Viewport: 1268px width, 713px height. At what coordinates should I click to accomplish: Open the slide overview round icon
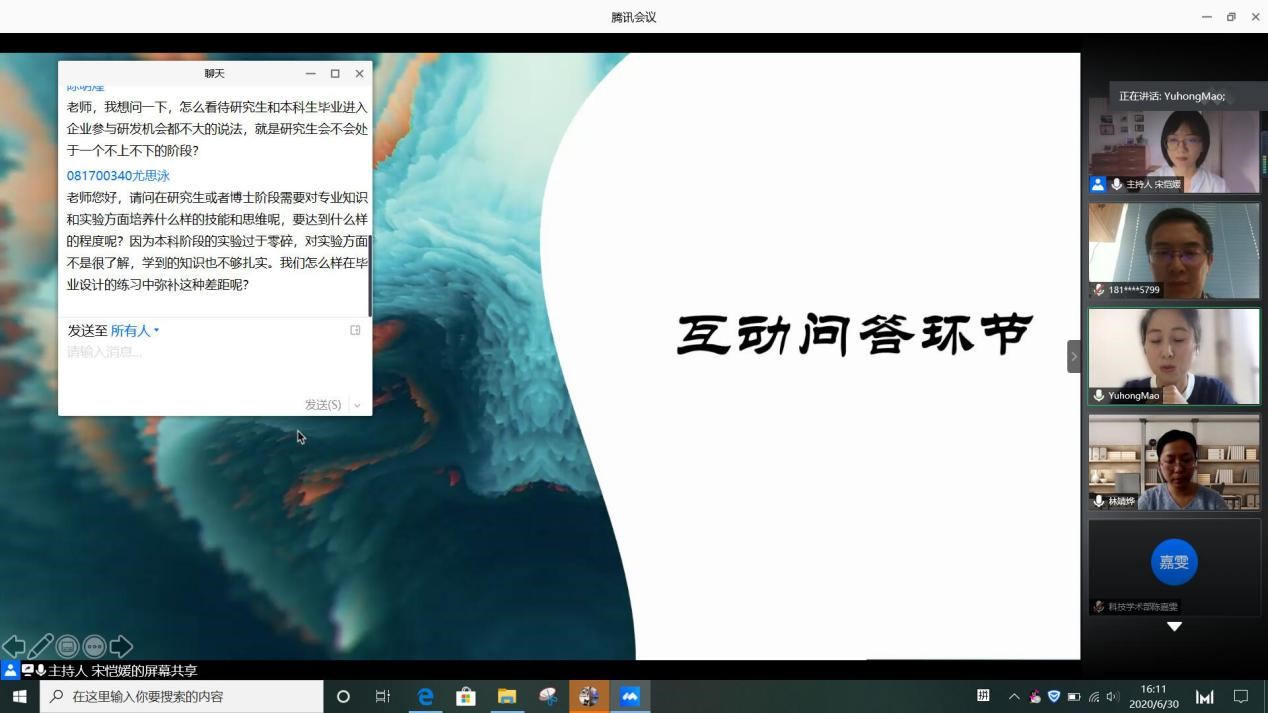67,647
